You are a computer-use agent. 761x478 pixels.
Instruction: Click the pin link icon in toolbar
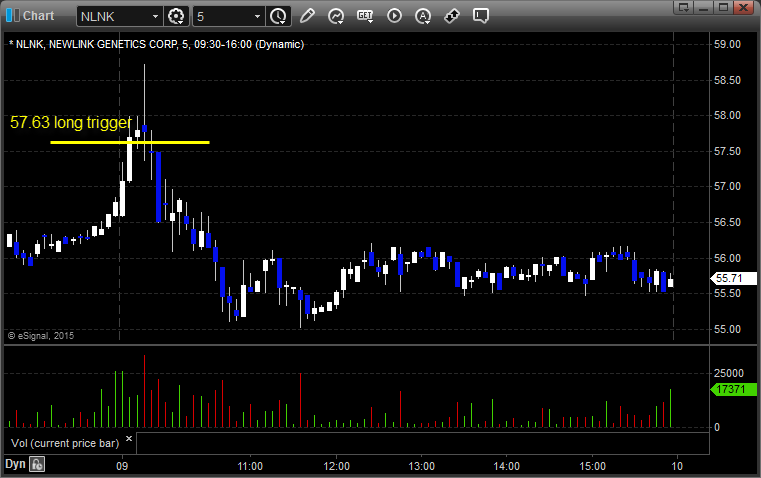(x=452, y=16)
